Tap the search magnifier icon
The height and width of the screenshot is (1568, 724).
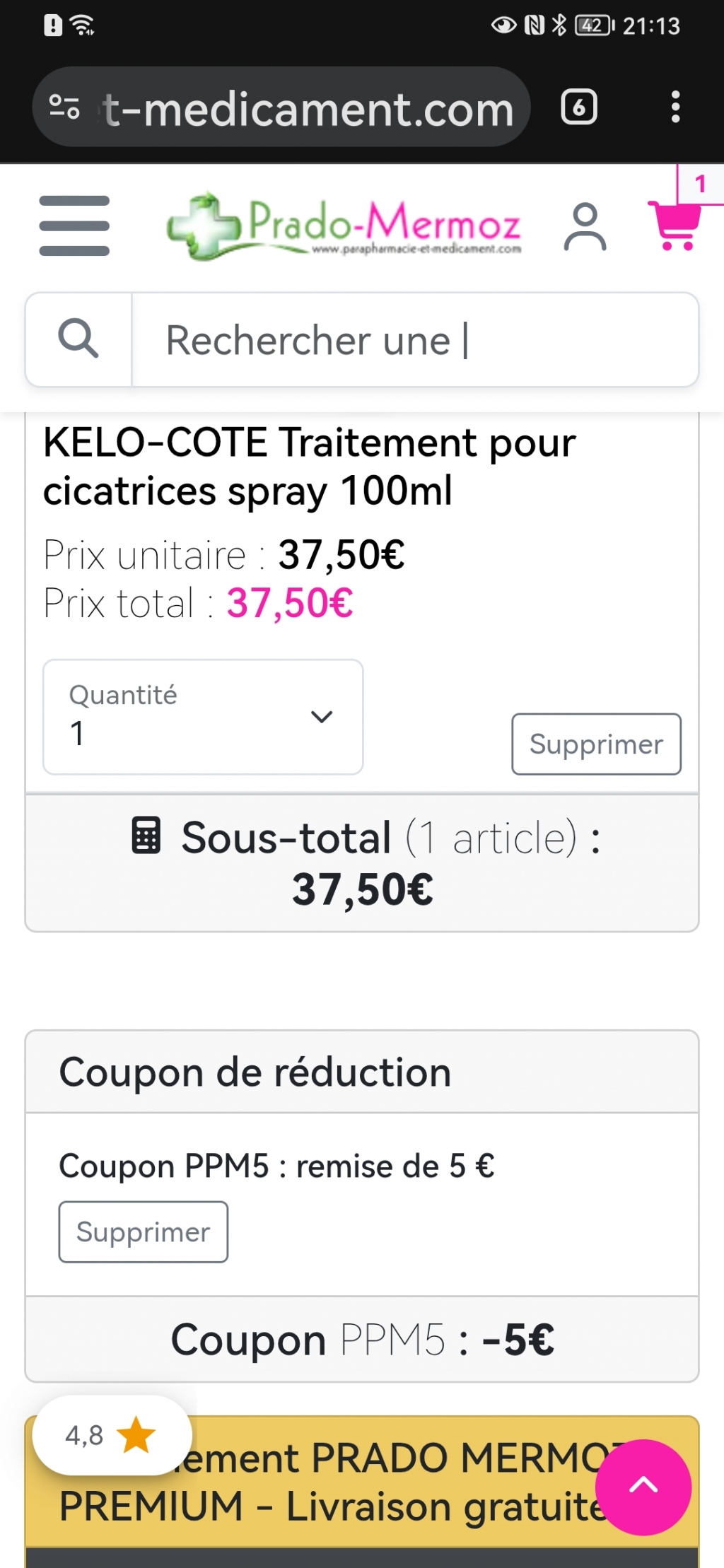pyautogui.click(x=78, y=339)
